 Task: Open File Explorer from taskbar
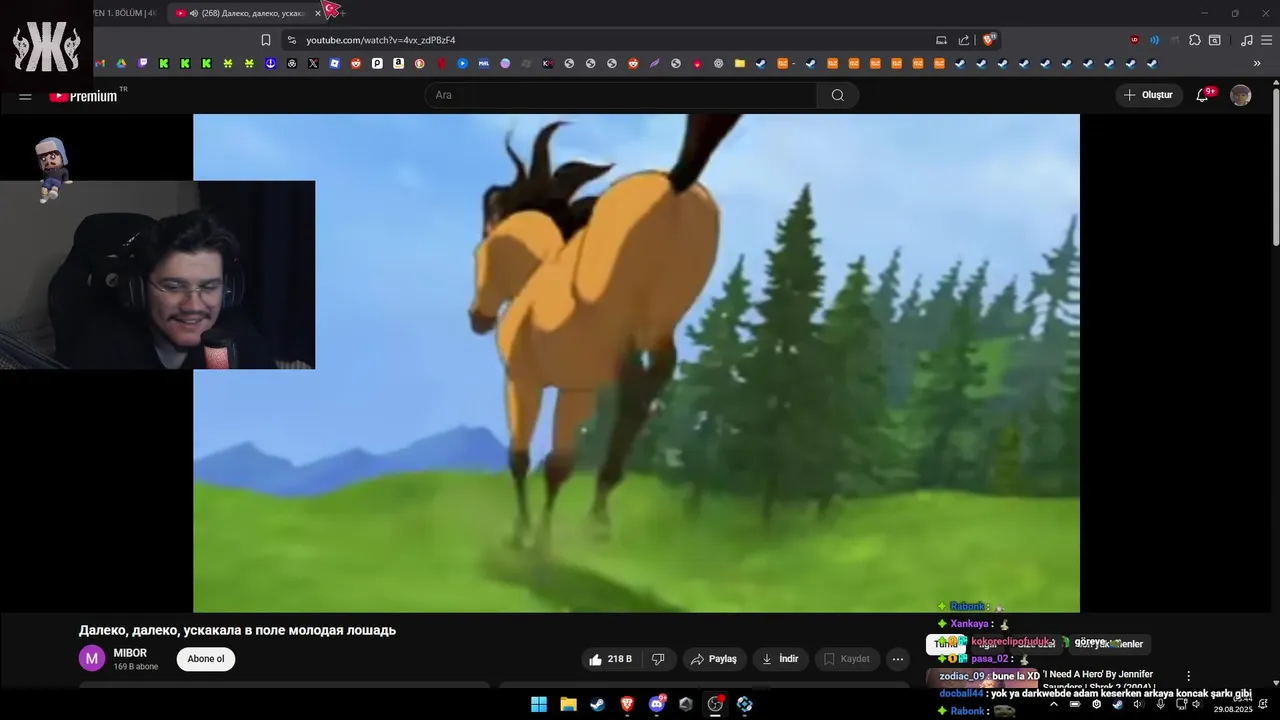point(568,704)
